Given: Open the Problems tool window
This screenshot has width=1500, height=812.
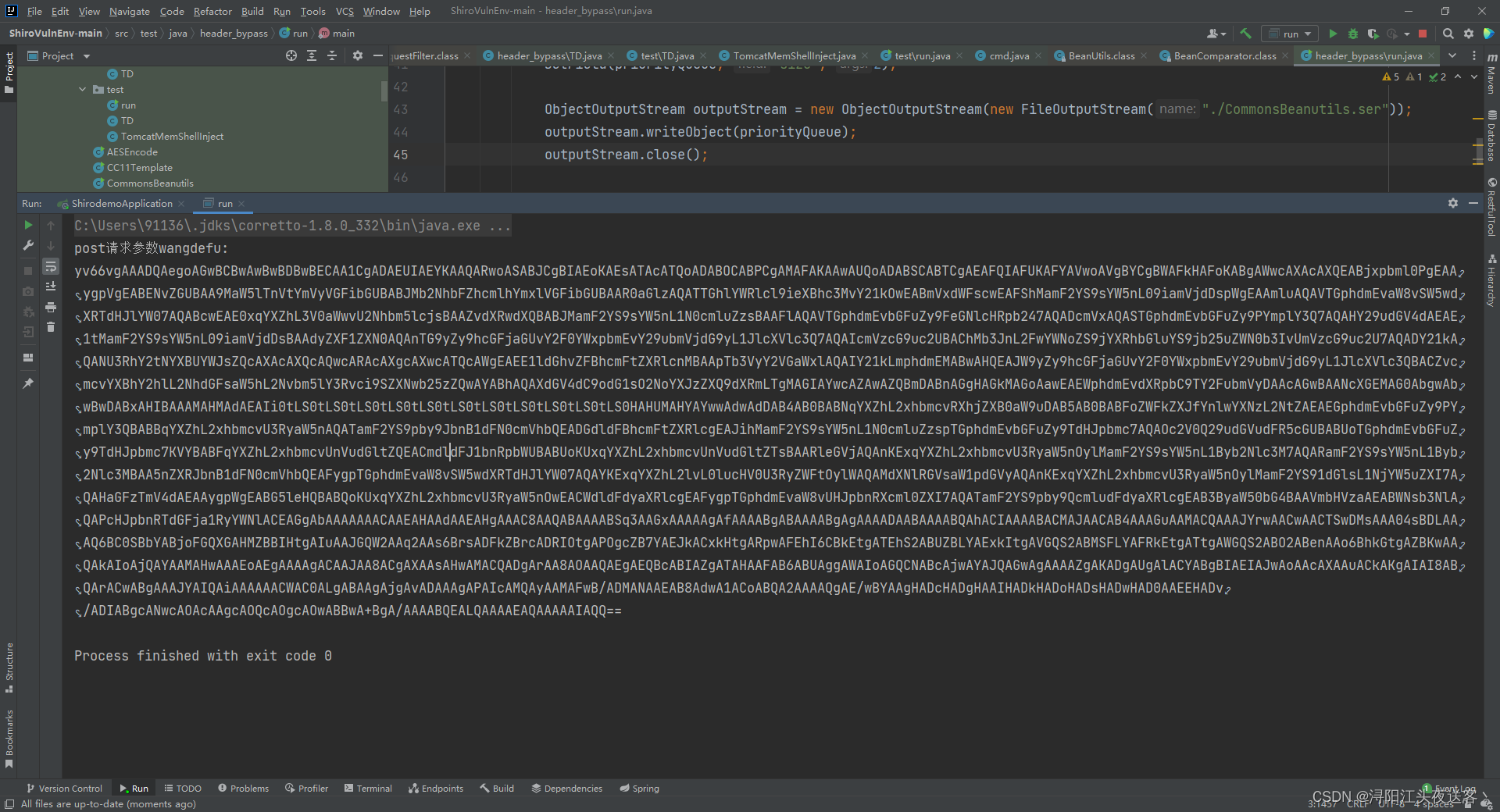Looking at the screenshot, I should pos(243,789).
